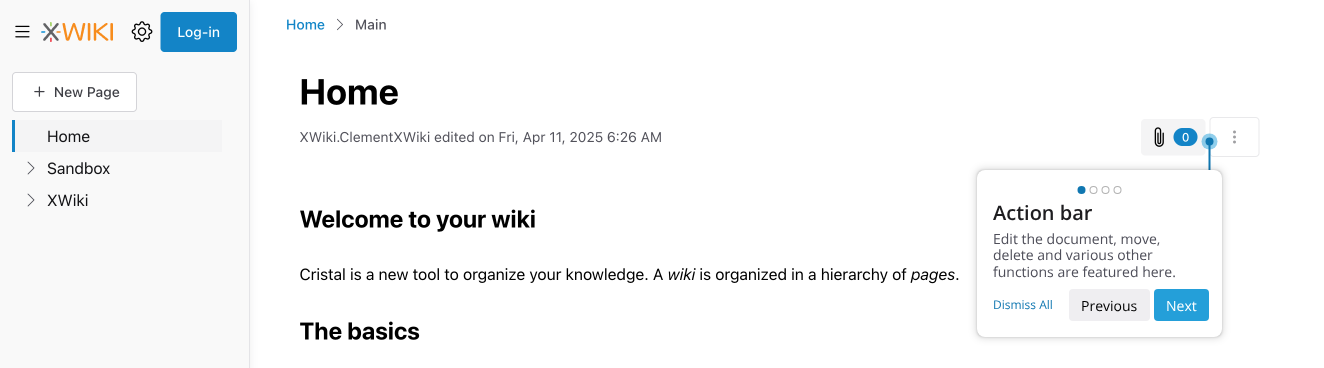The width and height of the screenshot is (1324, 368).
Task: Go to Home breadcrumb link
Action: [x=305, y=24]
